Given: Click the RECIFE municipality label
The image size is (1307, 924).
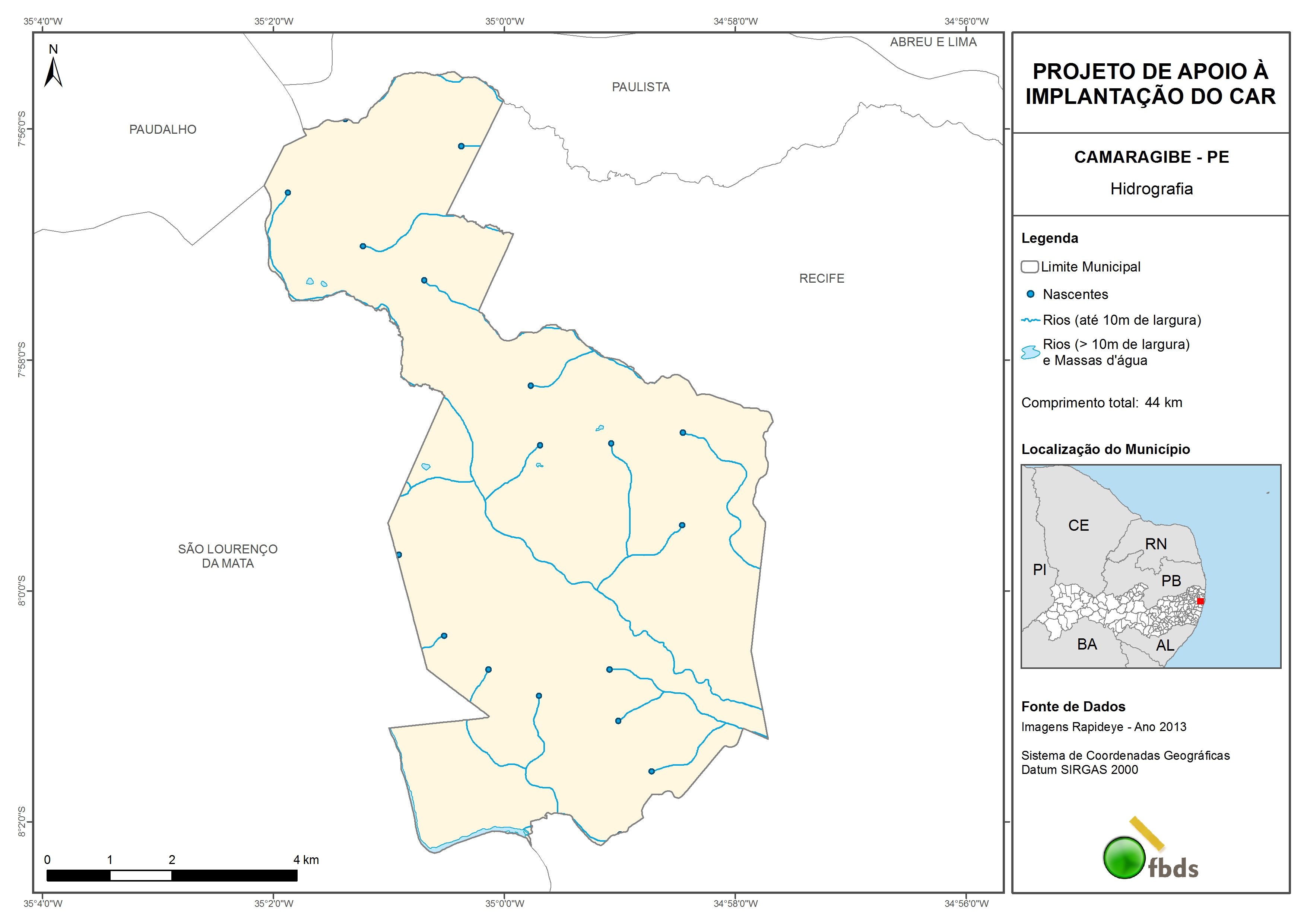Looking at the screenshot, I should coord(821,279).
